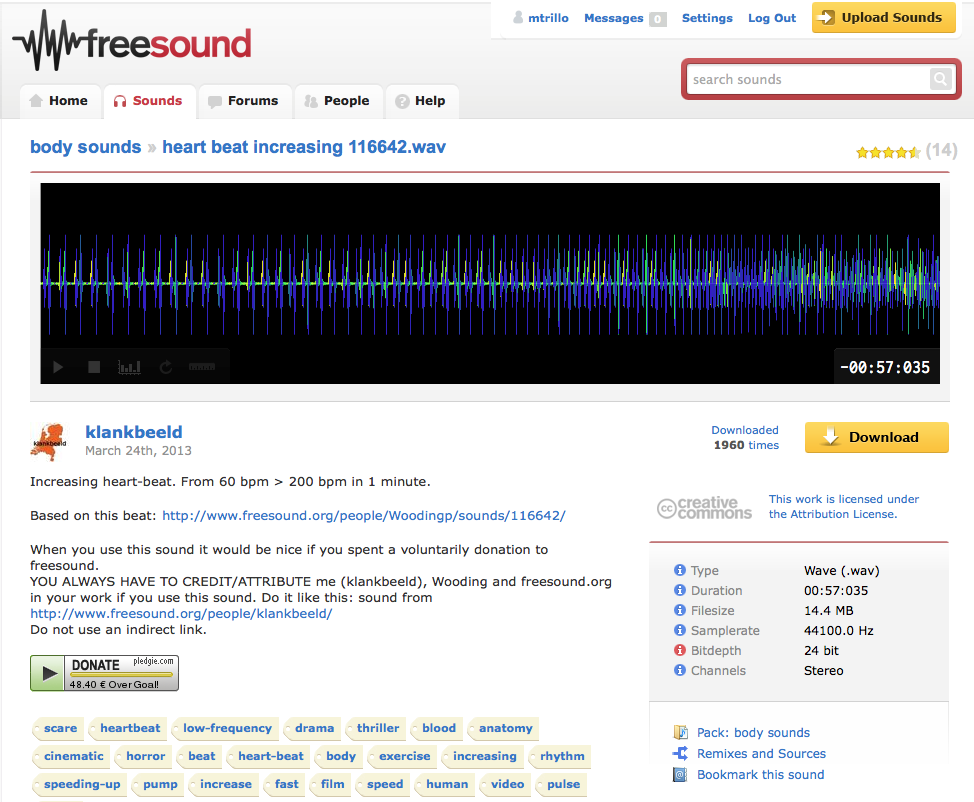The height and width of the screenshot is (802, 974).
Task: Select the scare tag
Action: (57, 728)
